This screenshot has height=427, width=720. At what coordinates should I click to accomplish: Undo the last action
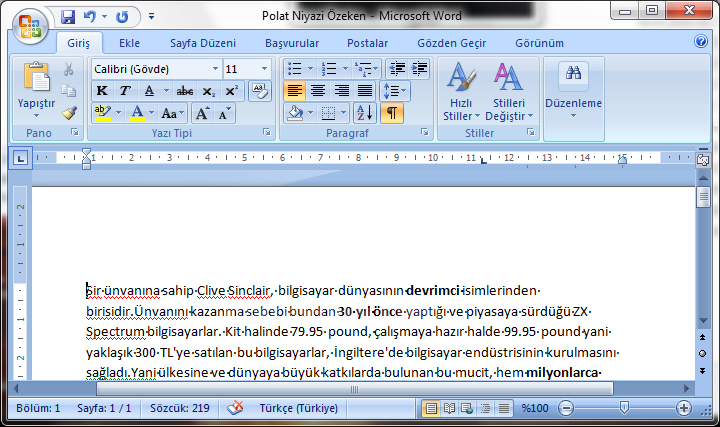pyautogui.click(x=90, y=17)
